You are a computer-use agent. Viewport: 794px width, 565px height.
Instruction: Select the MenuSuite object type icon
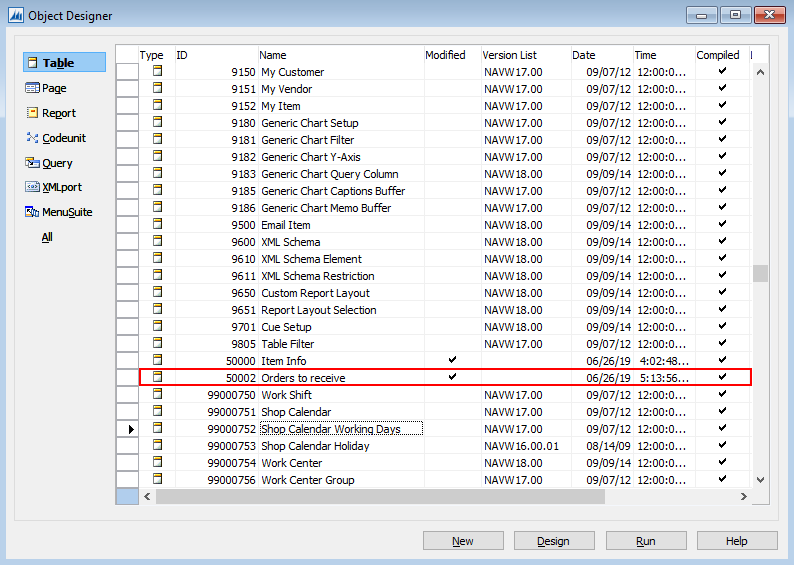click(33, 212)
